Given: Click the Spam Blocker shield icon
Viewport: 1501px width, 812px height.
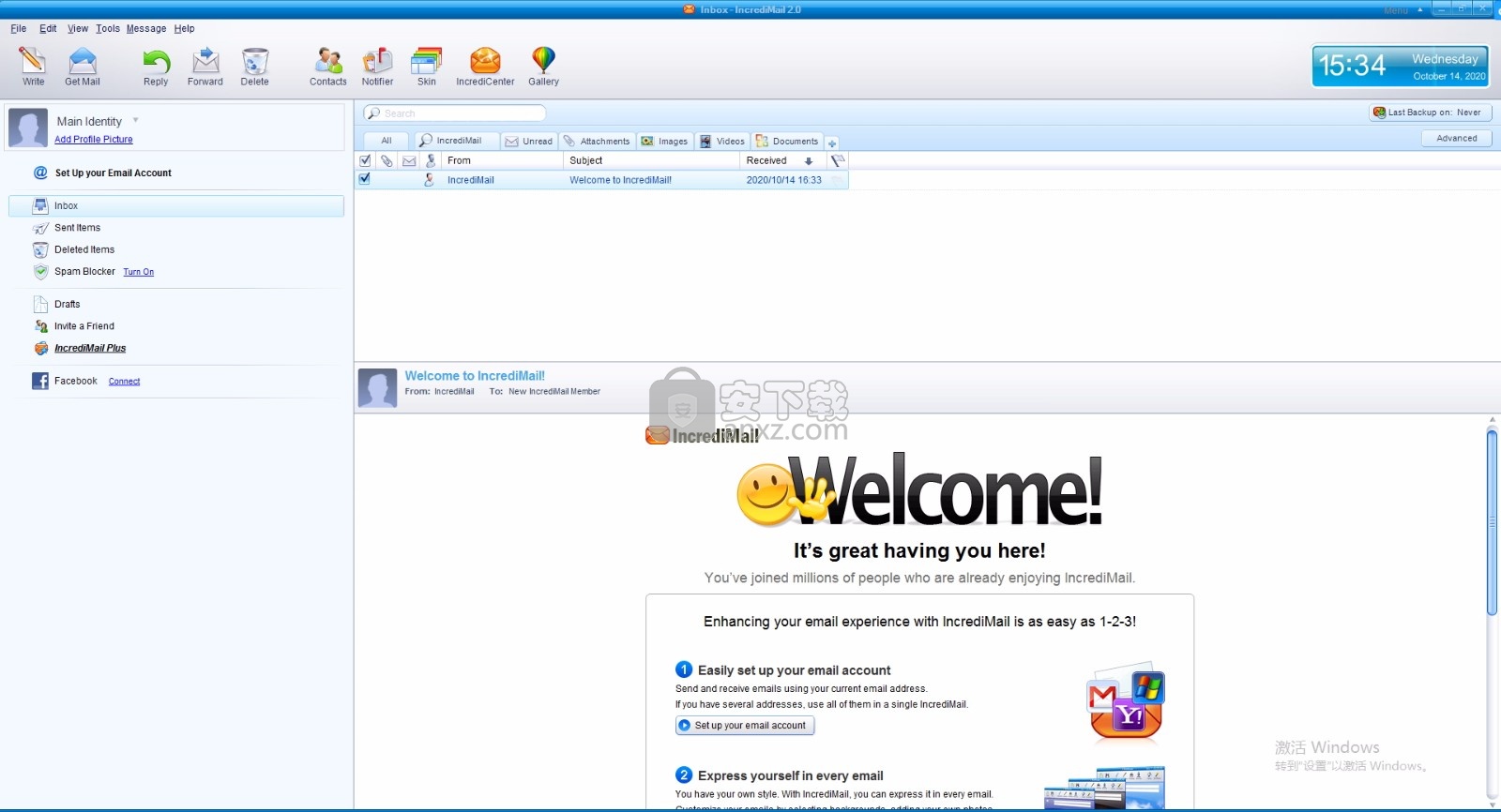Looking at the screenshot, I should click(40, 272).
